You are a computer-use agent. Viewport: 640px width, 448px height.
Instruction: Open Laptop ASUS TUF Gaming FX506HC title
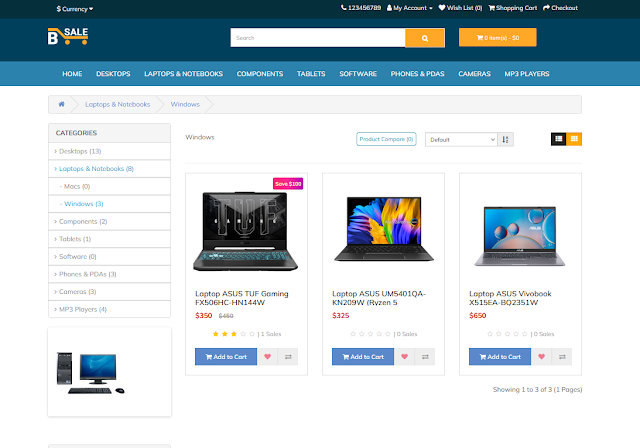coord(242,298)
